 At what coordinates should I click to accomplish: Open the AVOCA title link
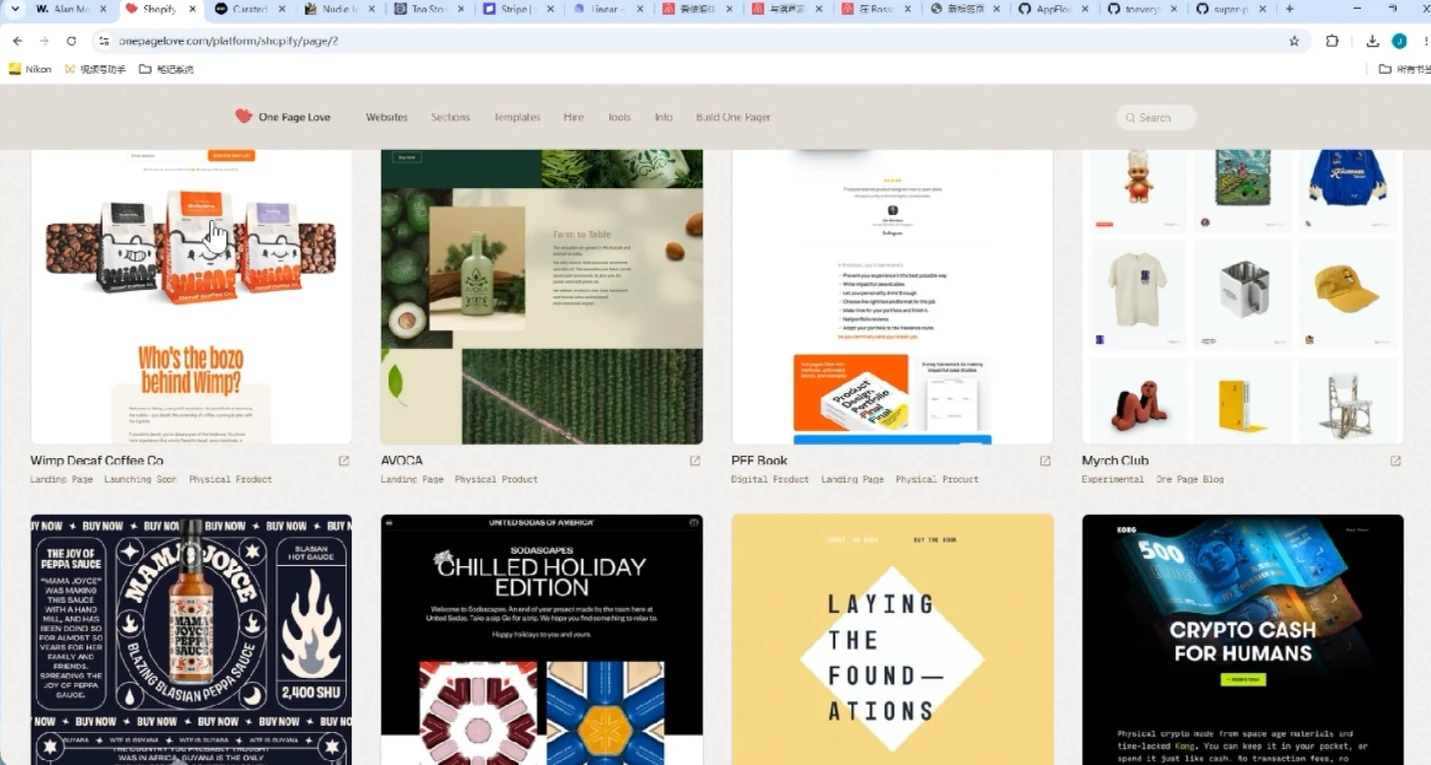point(402,461)
